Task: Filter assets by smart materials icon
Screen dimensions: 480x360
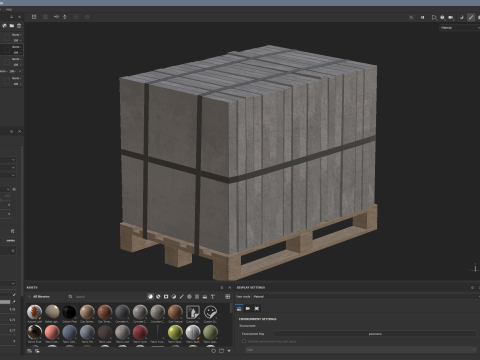Action: (158, 296)
